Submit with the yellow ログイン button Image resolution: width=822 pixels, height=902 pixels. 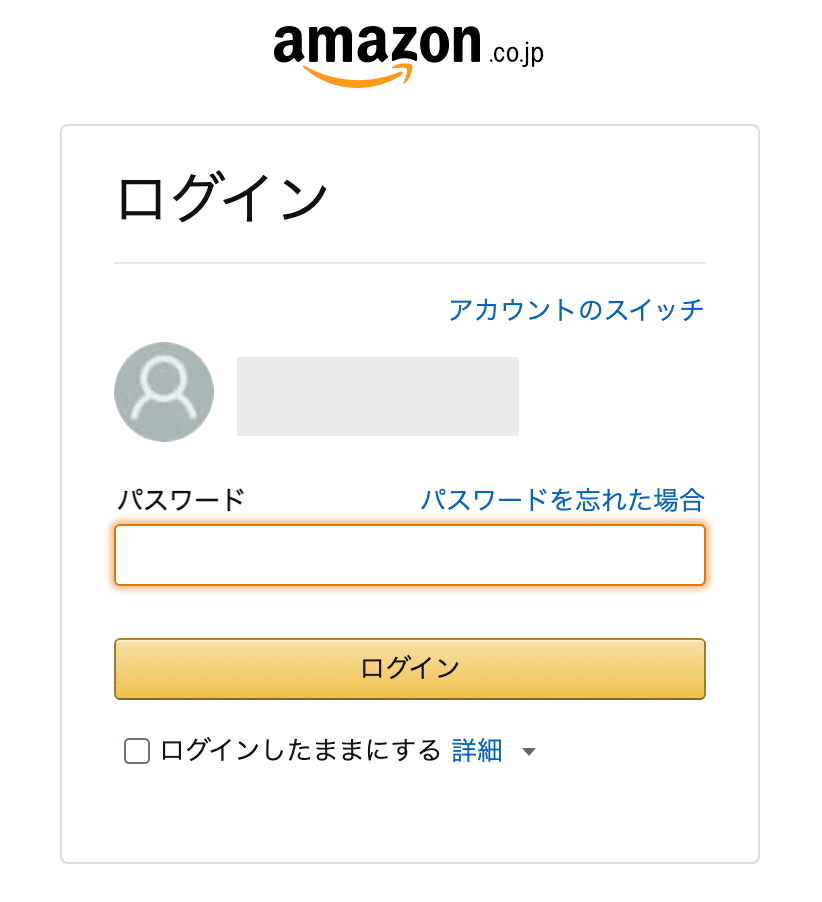tap(410, 668)
